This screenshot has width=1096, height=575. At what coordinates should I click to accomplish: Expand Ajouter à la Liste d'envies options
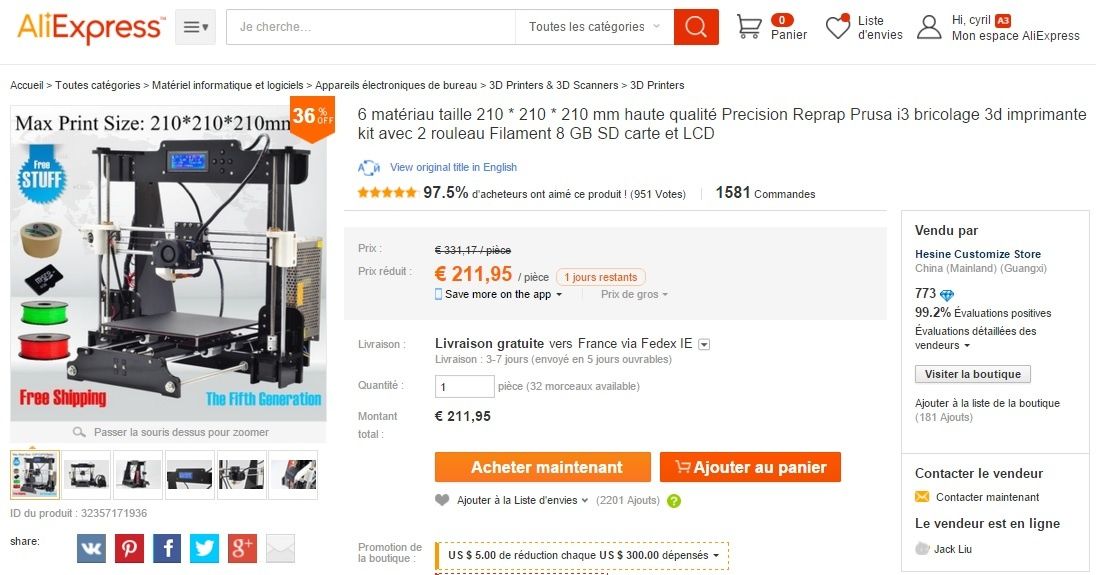523,500
